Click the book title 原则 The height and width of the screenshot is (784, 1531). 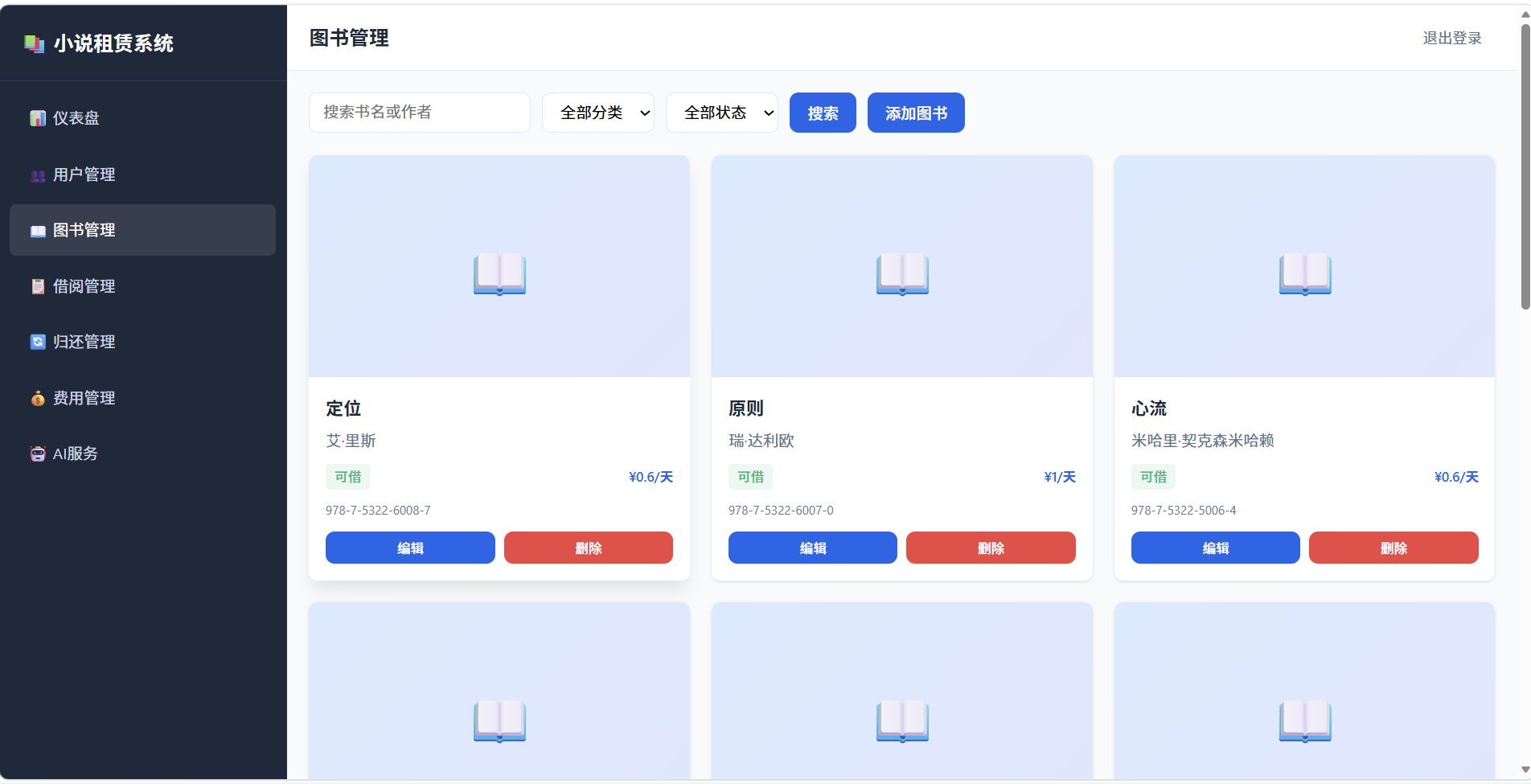[x=746, y=408]
